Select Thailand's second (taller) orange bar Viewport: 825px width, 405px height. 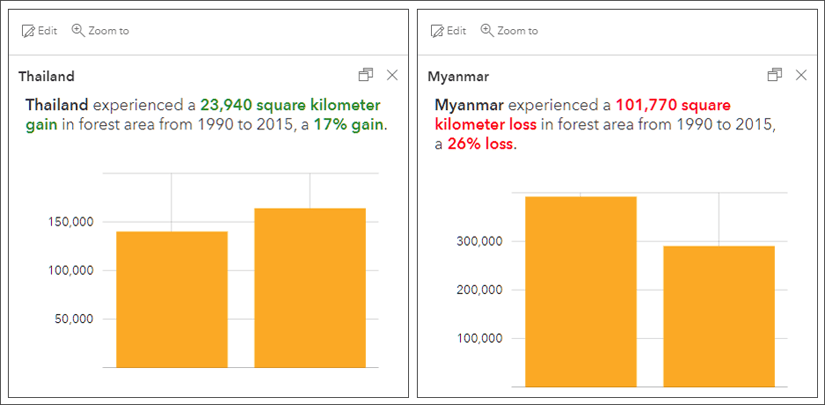[x=309, y=287]
